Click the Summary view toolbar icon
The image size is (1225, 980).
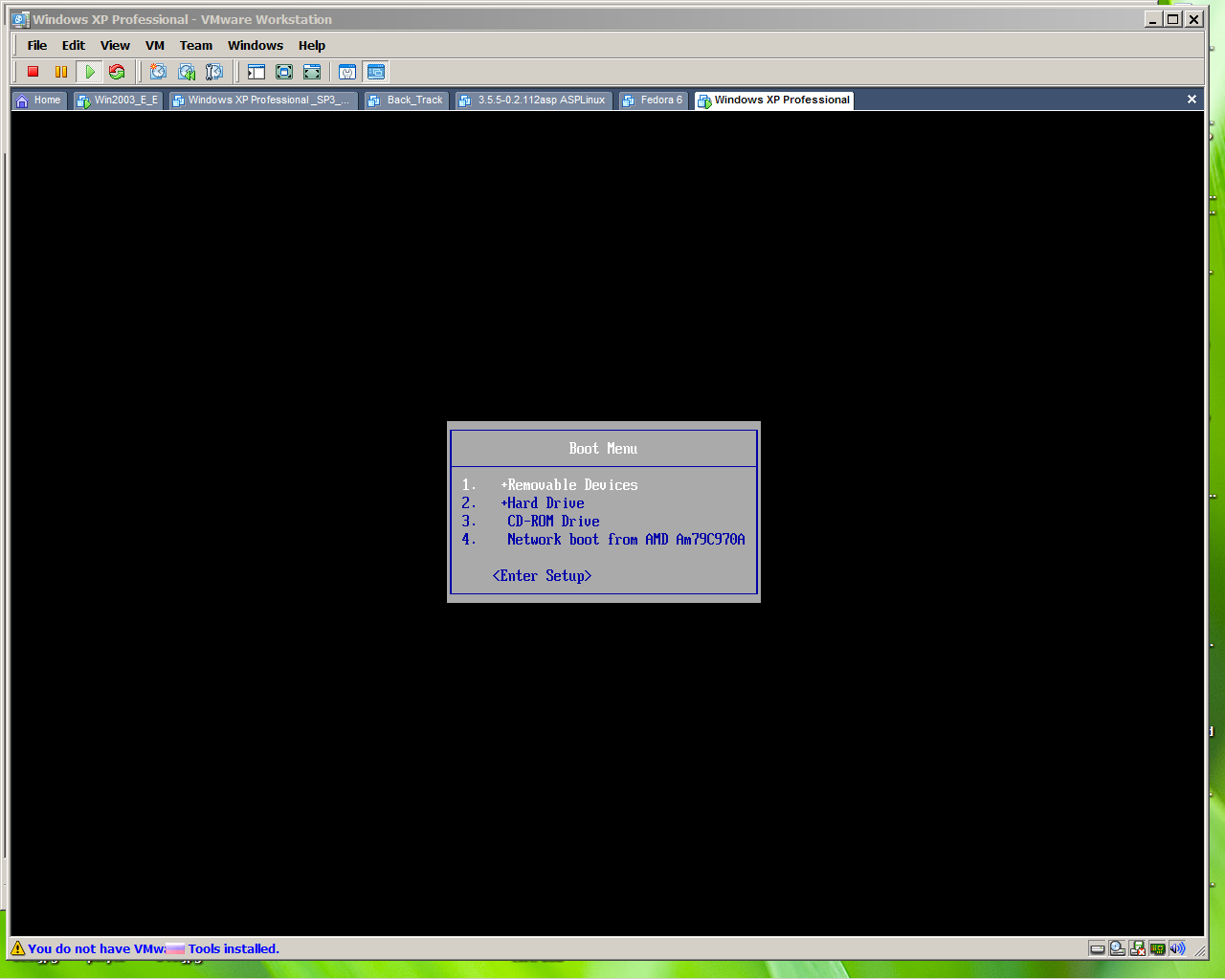tap(347, 72)
